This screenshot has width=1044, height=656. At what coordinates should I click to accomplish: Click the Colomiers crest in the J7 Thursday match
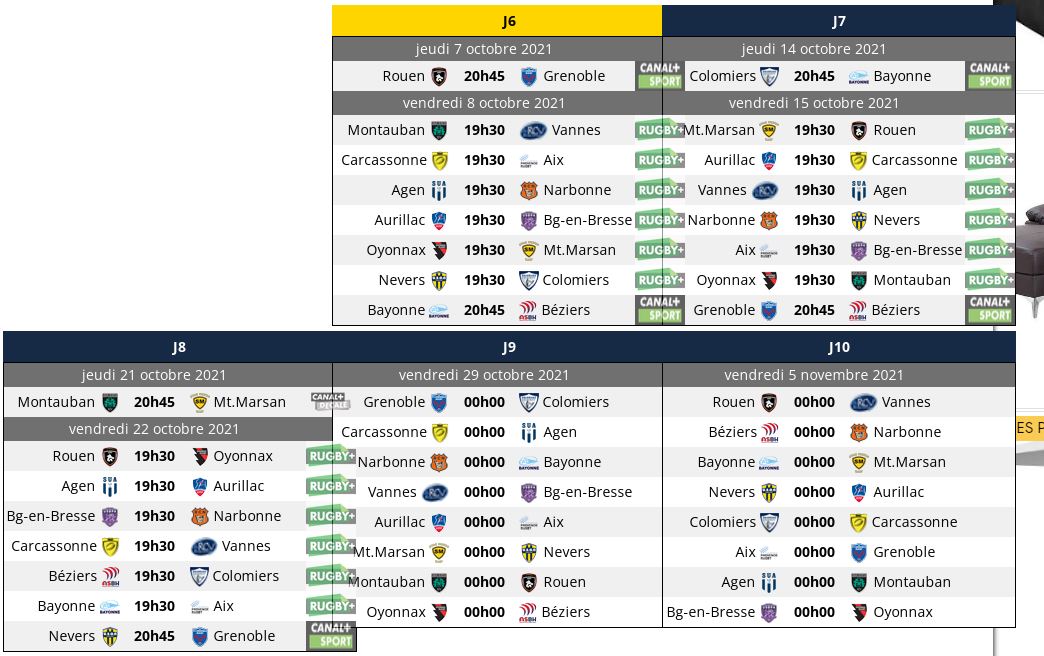tap(770, 77)
